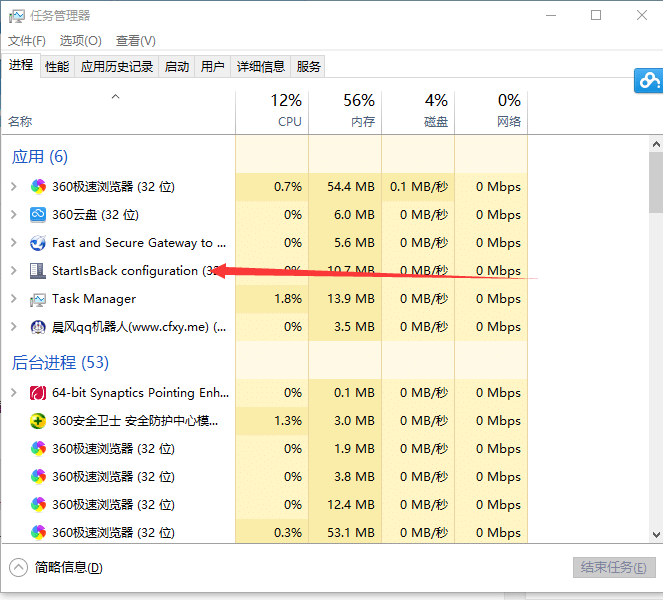Click the blue cloud widget at window edge
Image resolution: width=663 pixels, height=600 pixels.
(x=648, y=80)
